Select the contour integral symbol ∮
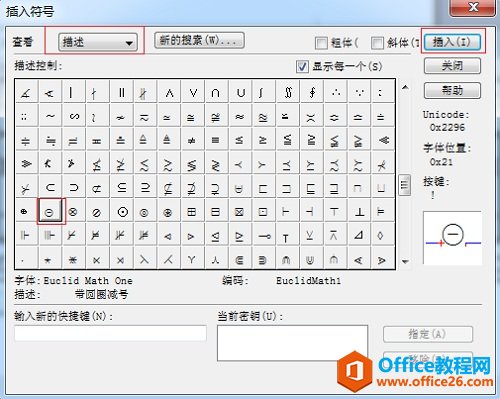 (x=312, y=92)
